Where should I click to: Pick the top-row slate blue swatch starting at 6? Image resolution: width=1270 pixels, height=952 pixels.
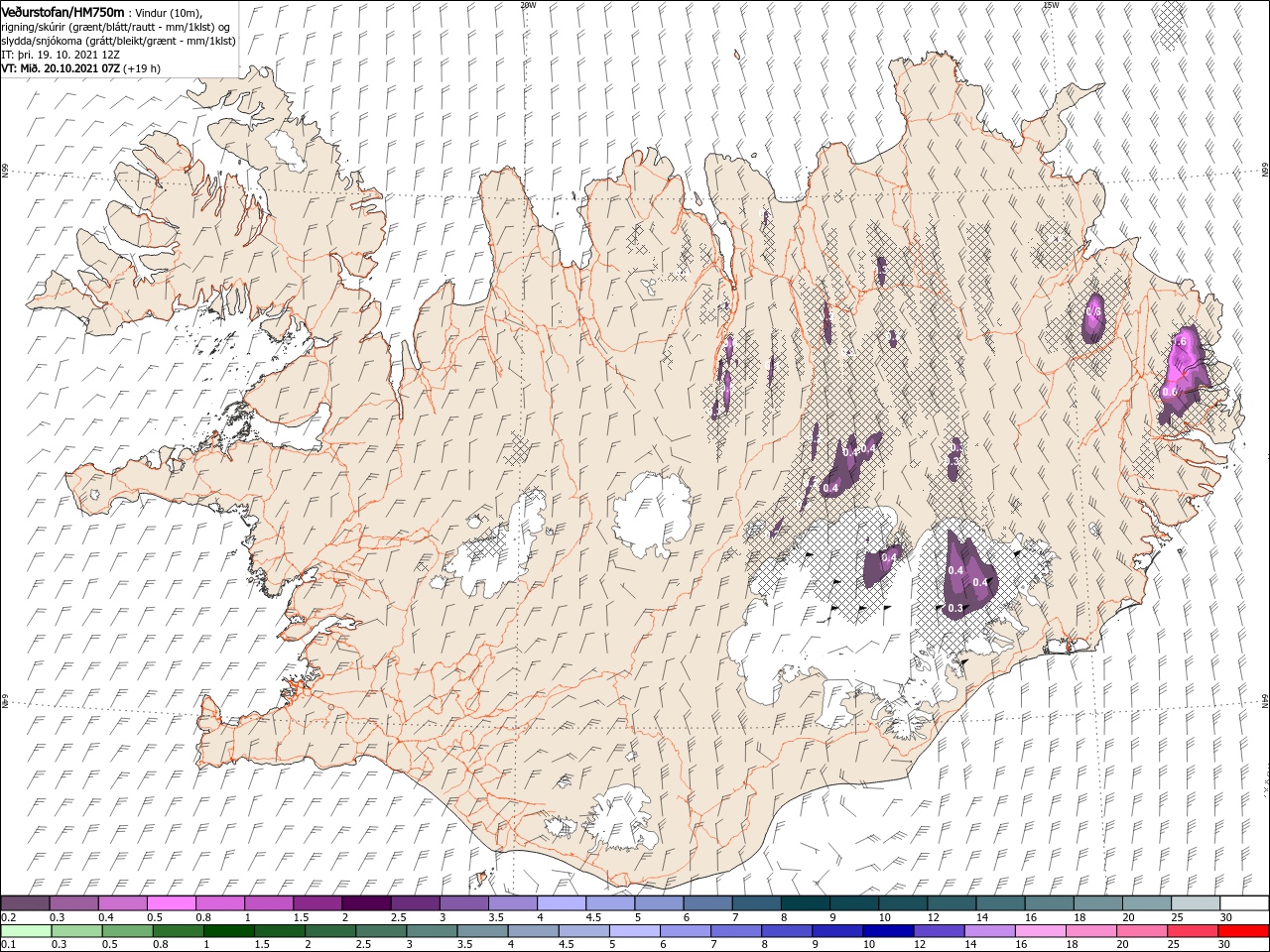pos(706,903)
